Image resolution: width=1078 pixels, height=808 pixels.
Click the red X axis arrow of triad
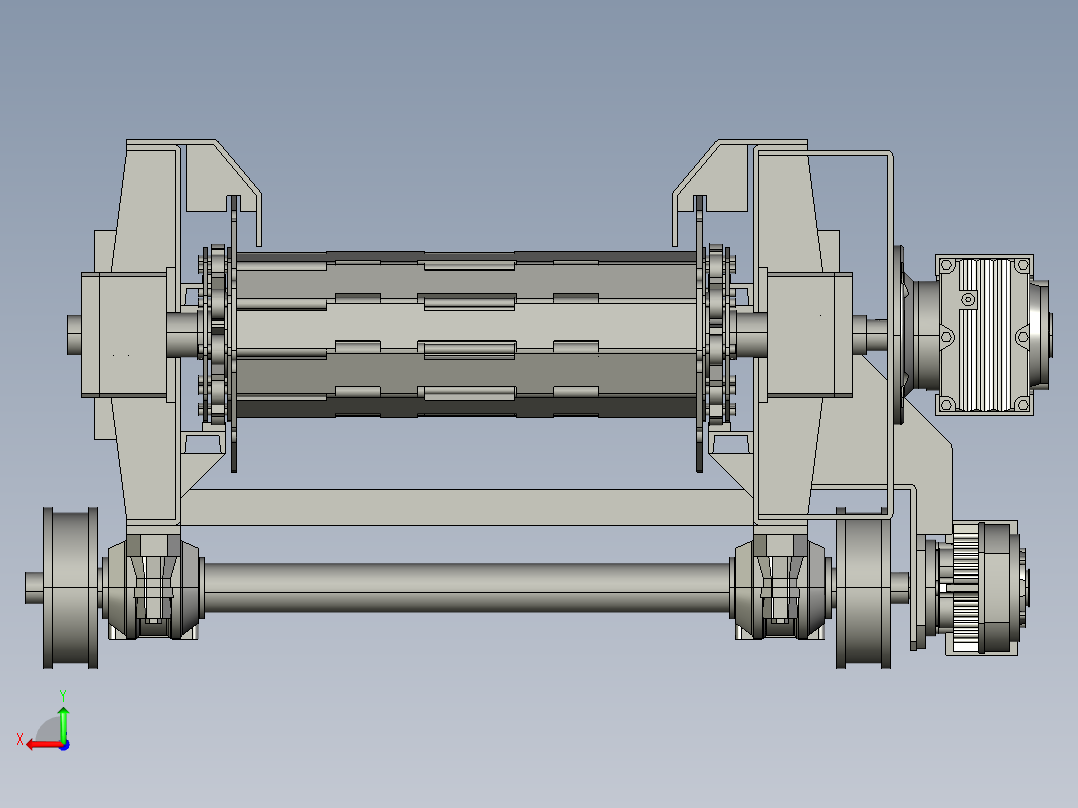tap(43, 745)
